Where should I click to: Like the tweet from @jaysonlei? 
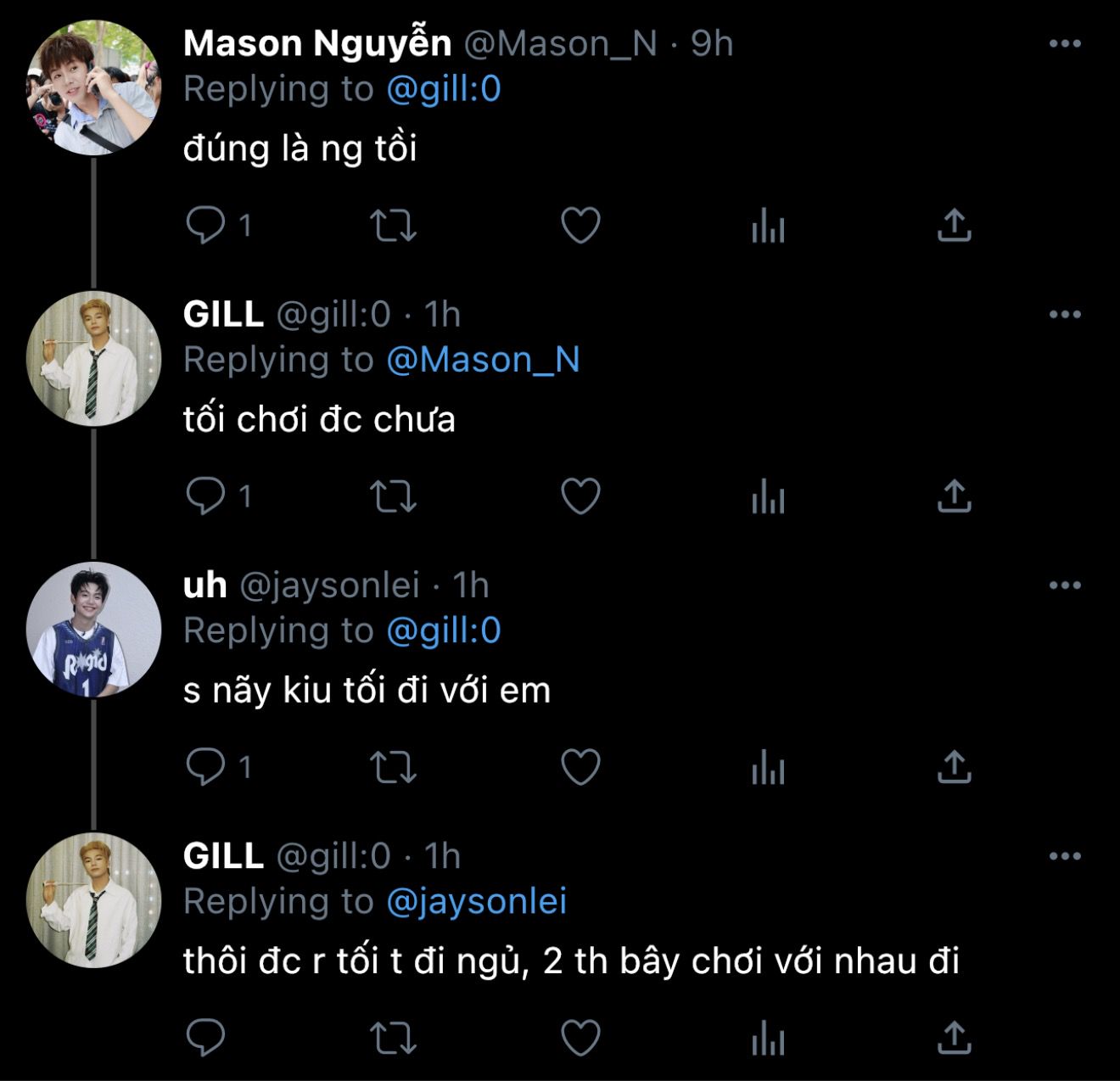pyautogui.click(x=581, y=767)
